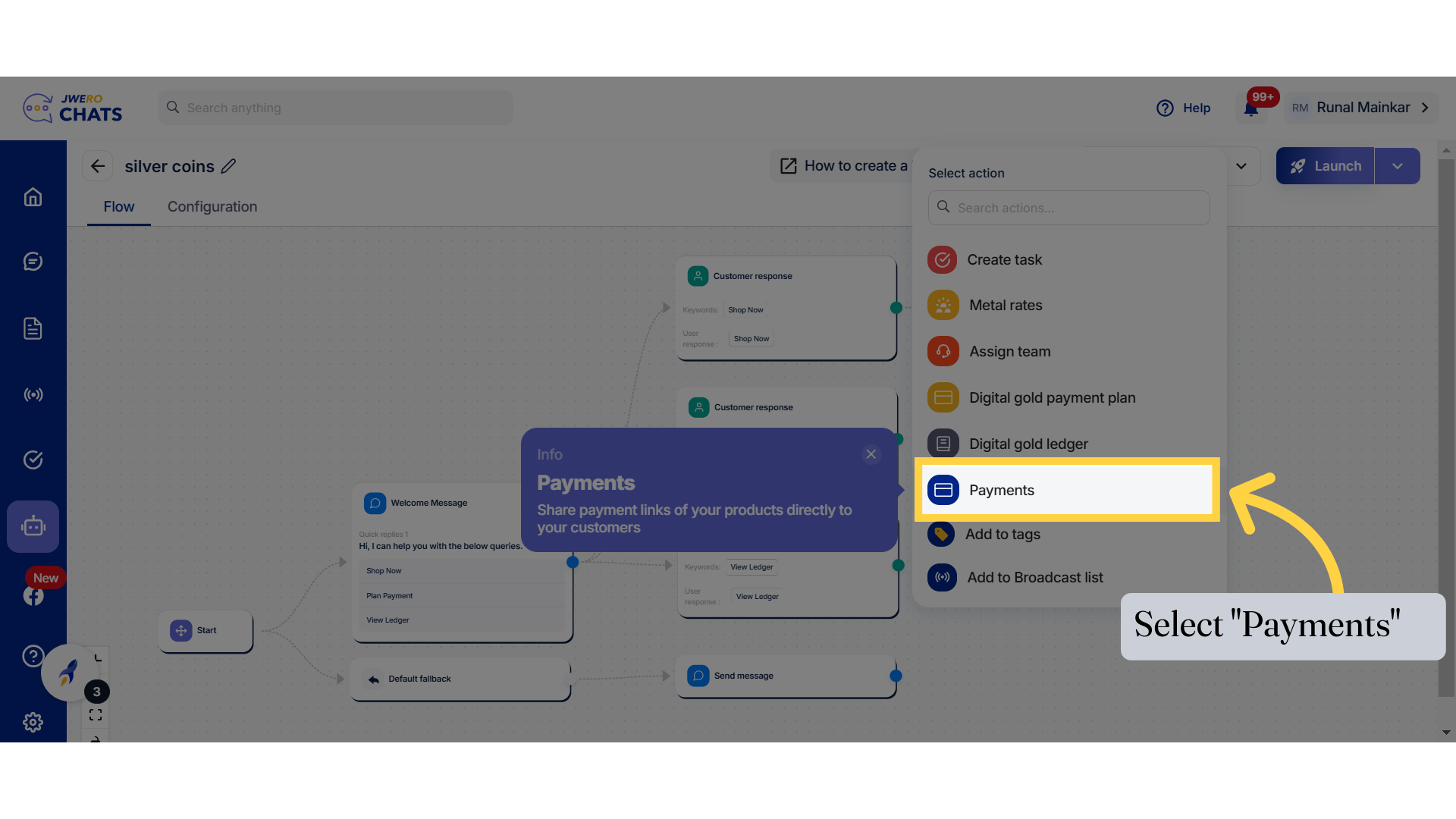Open the Home icon in sidebar
This screenshot has height=819, width=1456.
point(33,196)
